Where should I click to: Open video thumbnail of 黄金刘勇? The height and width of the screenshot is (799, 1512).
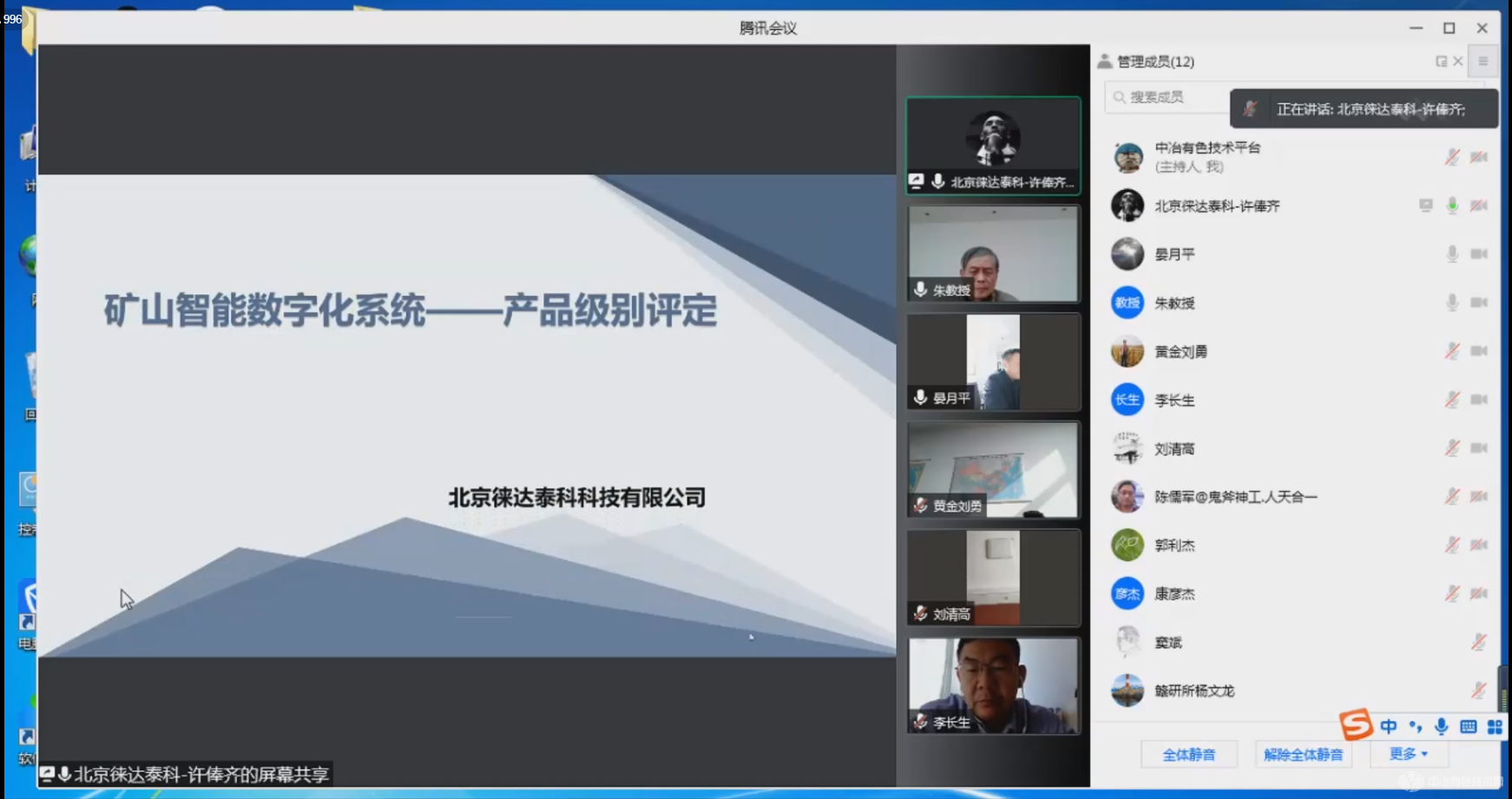(993, 469)
